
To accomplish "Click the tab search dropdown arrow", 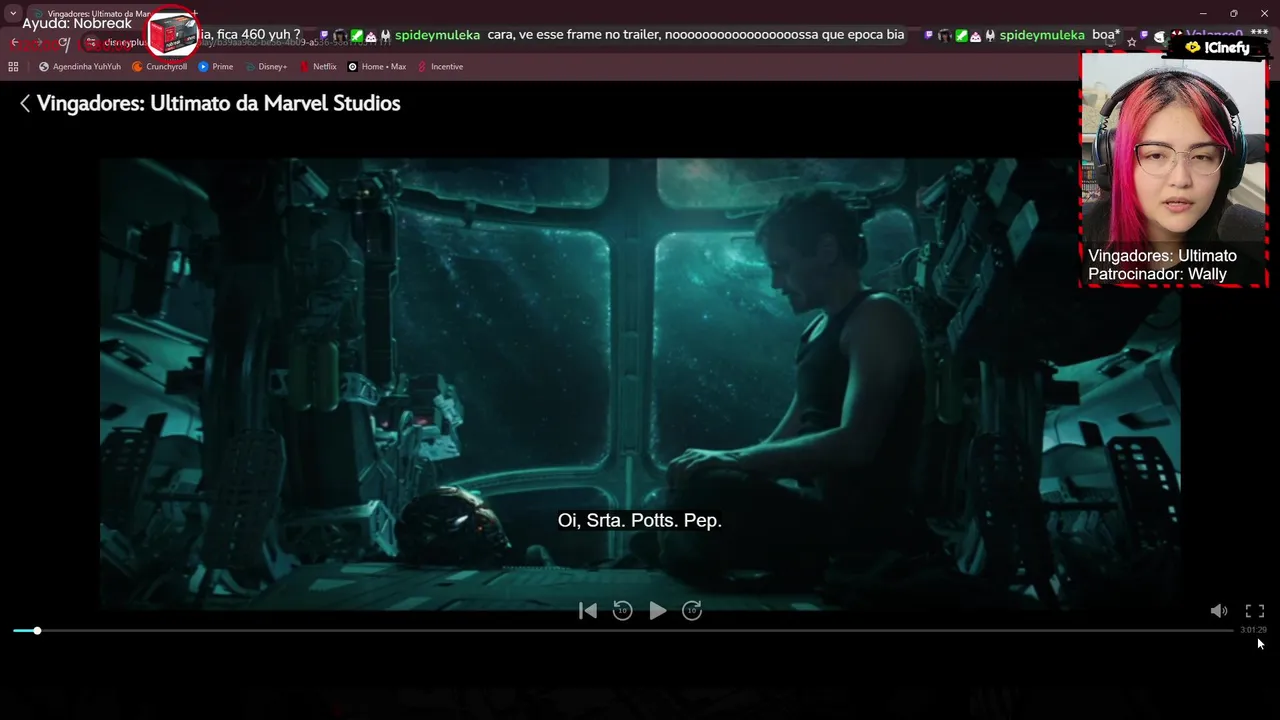I will coord(13,13).
